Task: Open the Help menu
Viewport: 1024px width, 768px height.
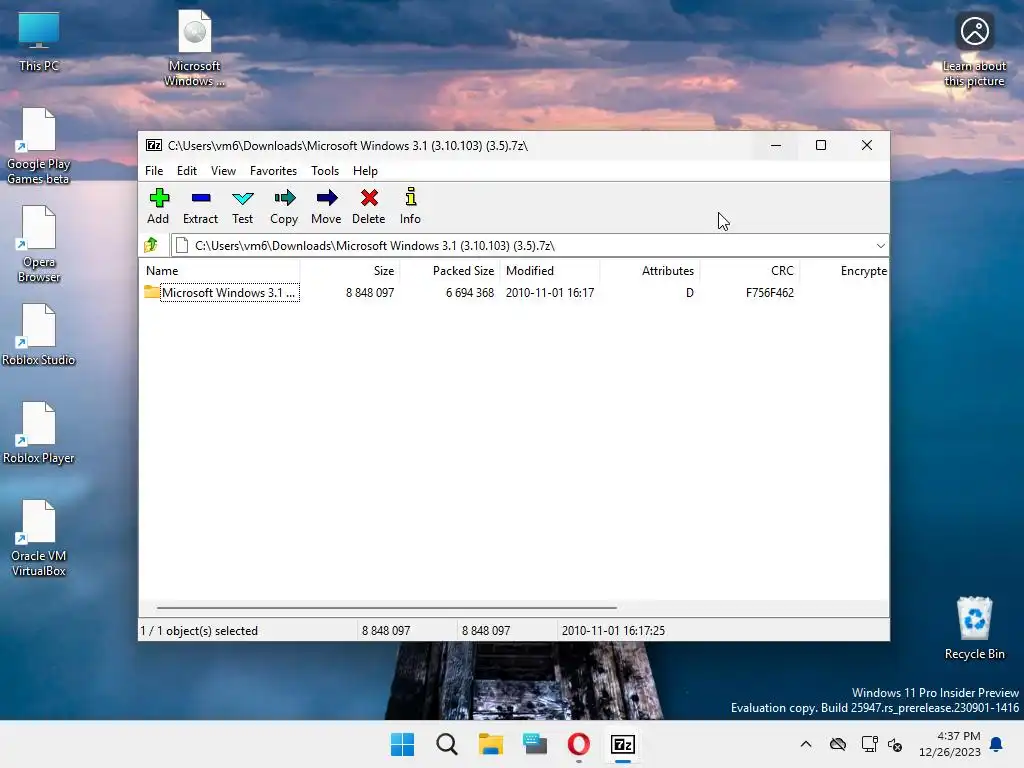Action: (365, 171)
